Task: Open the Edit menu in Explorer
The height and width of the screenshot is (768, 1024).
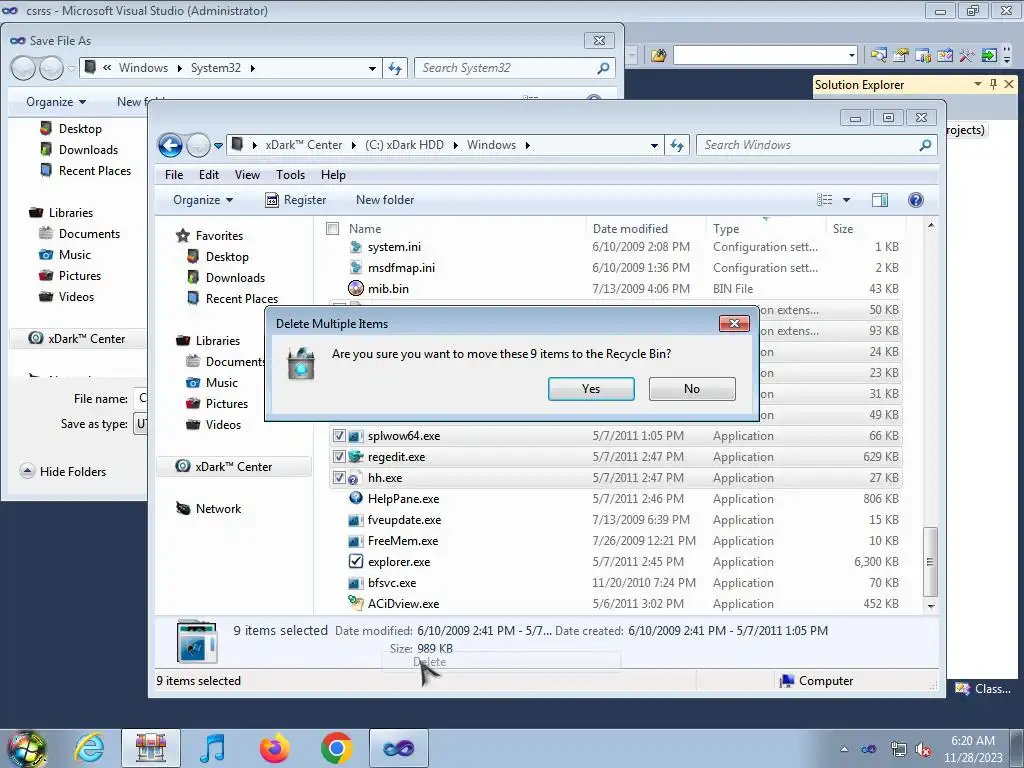Action: [x=209, y=175]
